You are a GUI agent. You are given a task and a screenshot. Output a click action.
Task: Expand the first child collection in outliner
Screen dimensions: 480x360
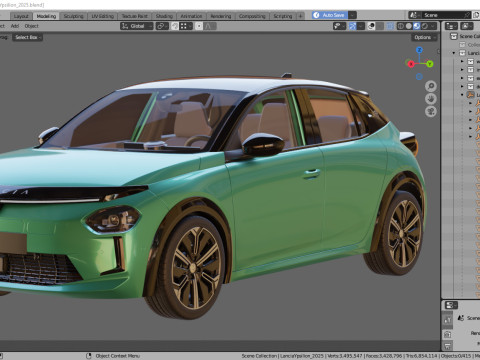(x=462, y=61)
